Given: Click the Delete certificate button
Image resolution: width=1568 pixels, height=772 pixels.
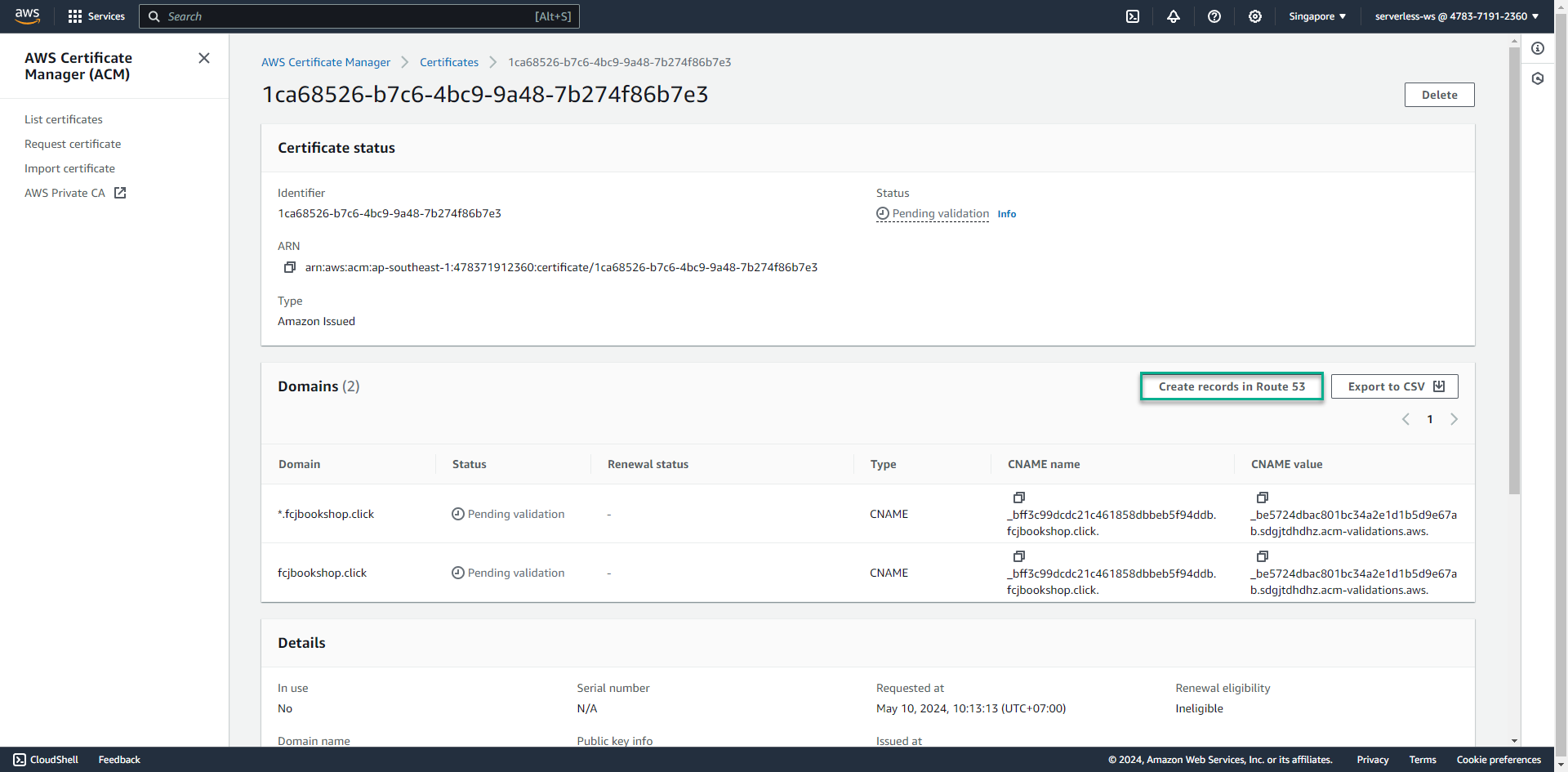Looking at the screenshot, I should [x=1439, y=95].
